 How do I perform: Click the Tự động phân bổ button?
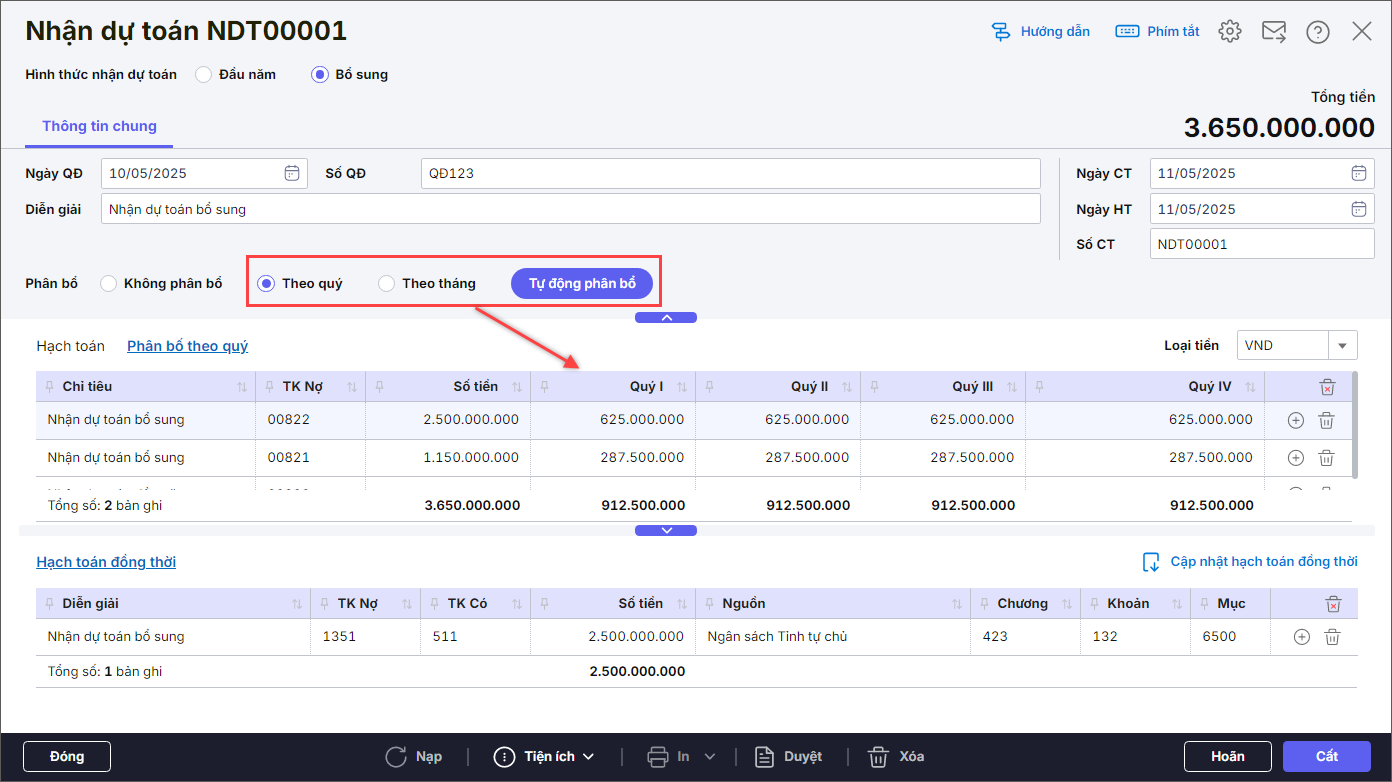(582, 284)
